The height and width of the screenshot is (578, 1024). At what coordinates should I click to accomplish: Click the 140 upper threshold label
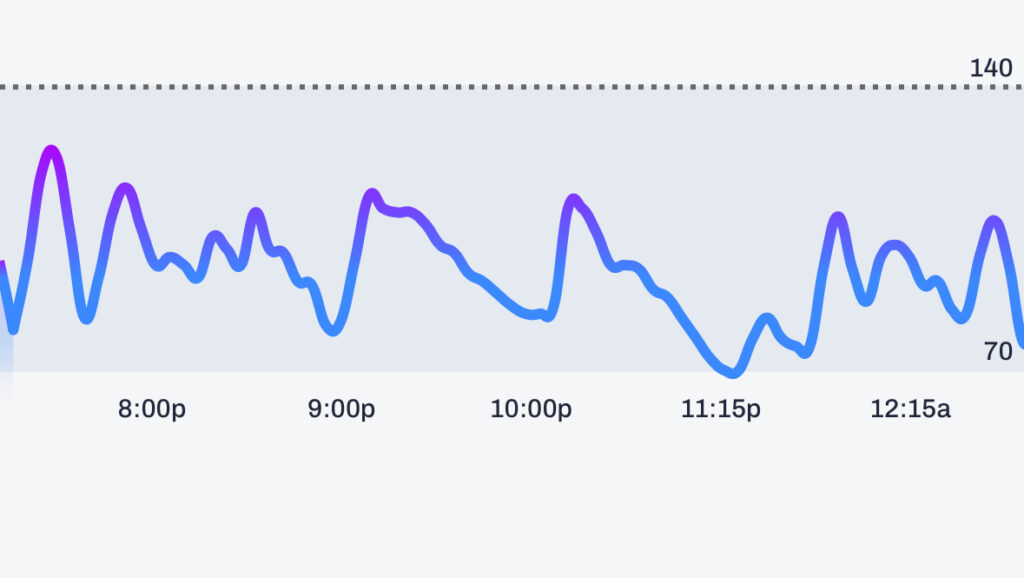[x=990, y=68]
